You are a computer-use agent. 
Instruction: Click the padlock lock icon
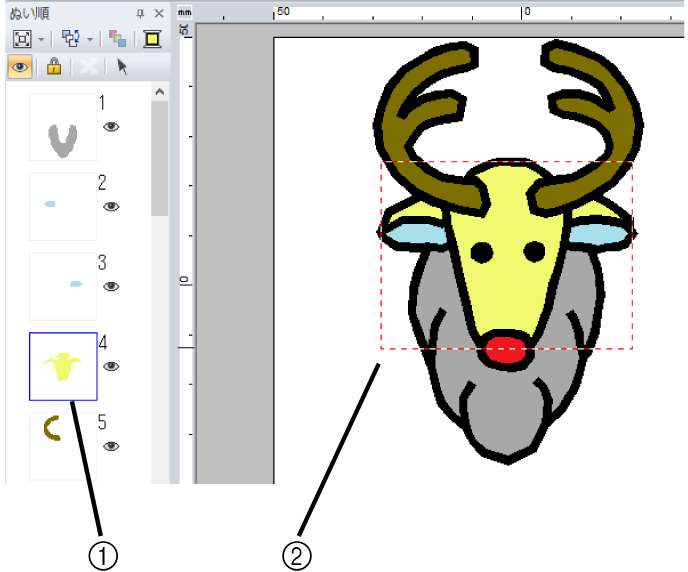pos(54,66)
